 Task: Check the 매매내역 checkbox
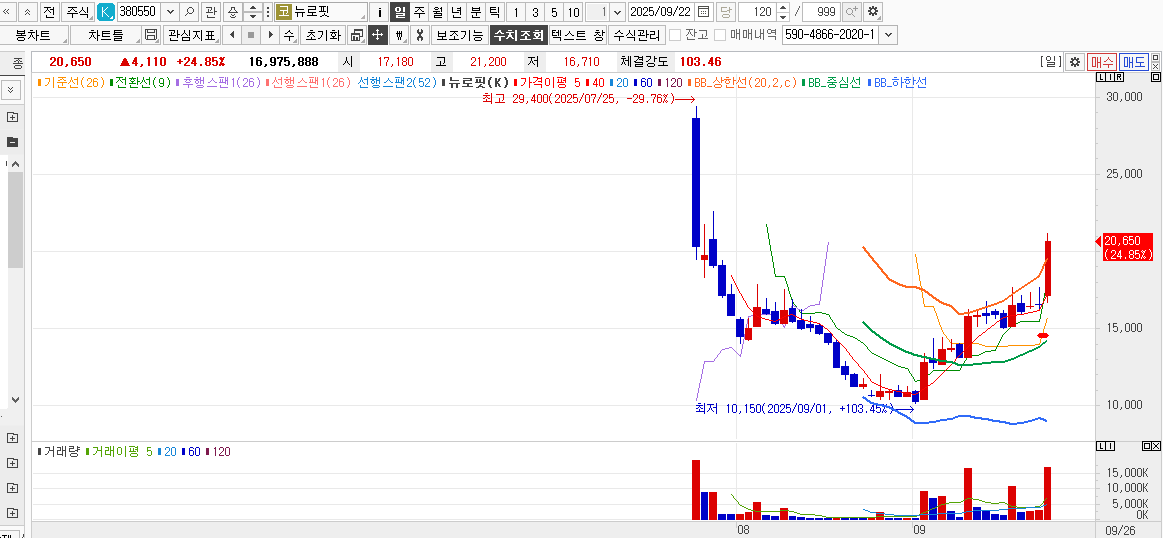[720, 35]
